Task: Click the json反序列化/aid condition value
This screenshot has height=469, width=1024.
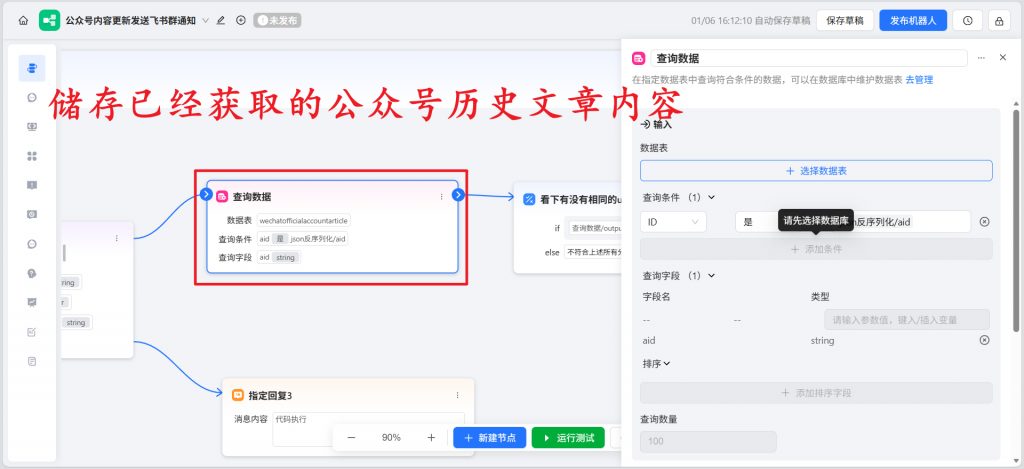Action: [318, 239]
